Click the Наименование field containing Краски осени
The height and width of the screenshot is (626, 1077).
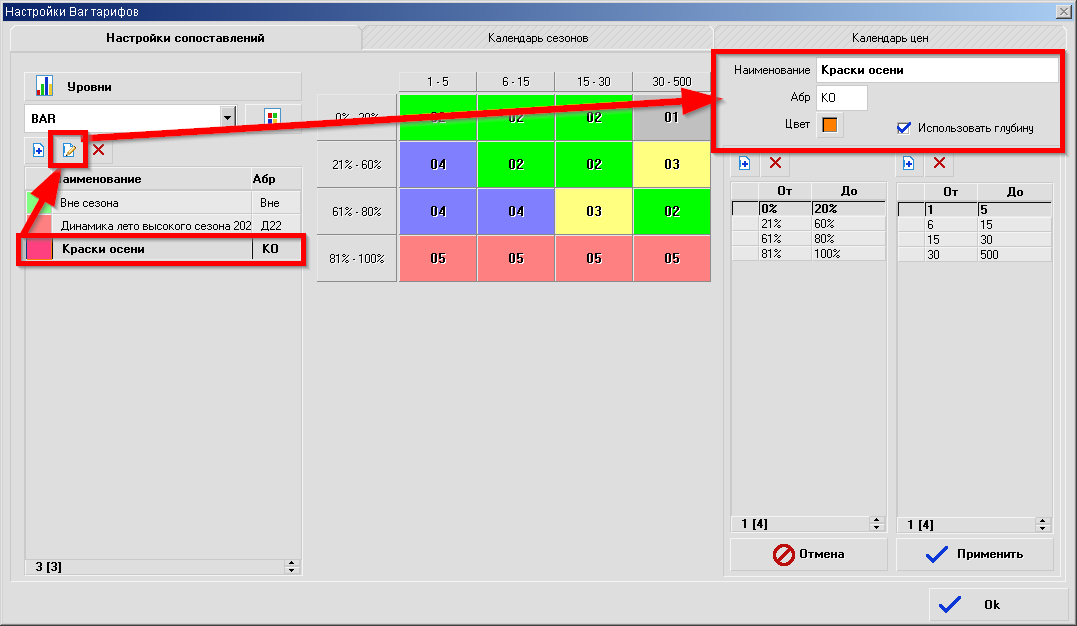(x=936, y=71)
